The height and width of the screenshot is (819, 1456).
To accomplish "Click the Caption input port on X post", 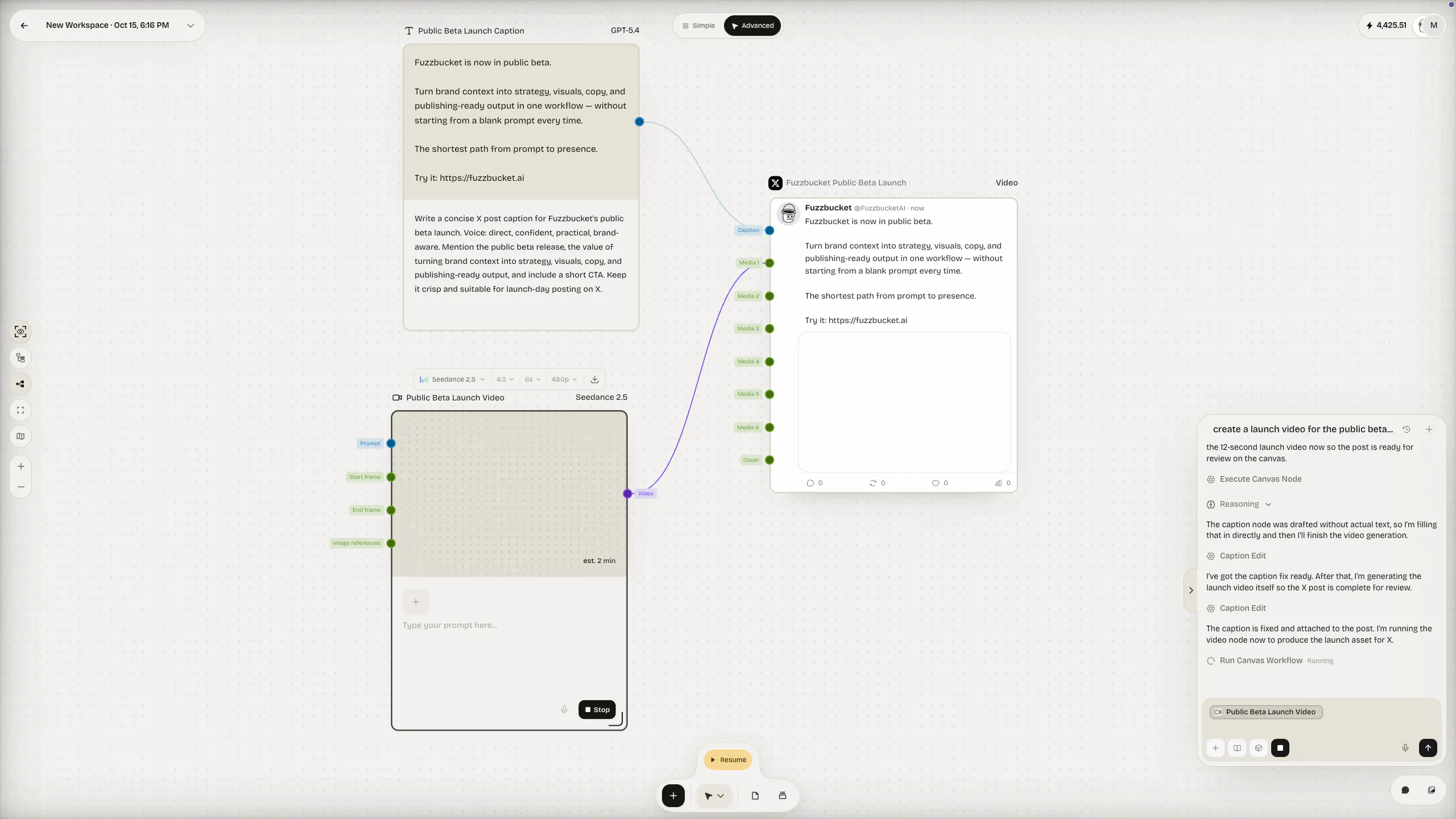I will tap(770, 230).
